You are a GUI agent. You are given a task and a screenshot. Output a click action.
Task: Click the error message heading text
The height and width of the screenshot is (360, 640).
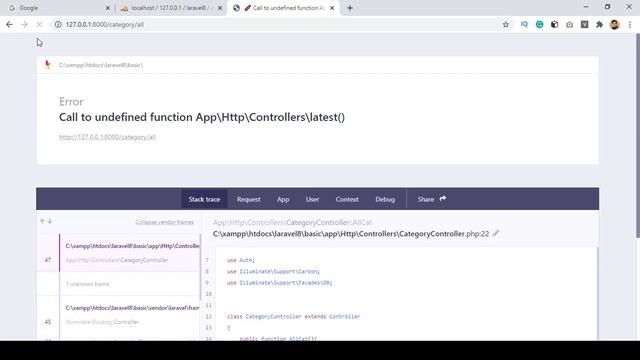202,117
